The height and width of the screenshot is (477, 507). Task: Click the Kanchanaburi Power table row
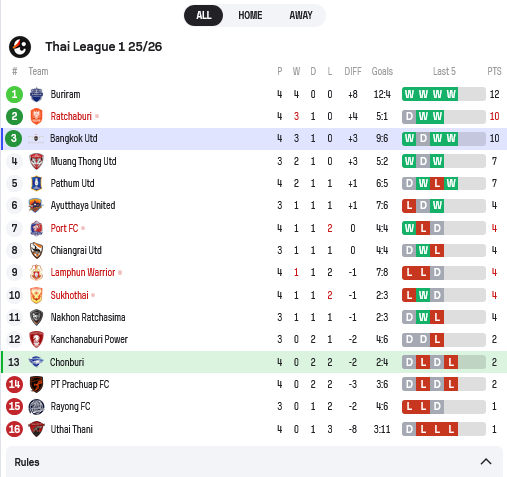click(x=254, y=340)
